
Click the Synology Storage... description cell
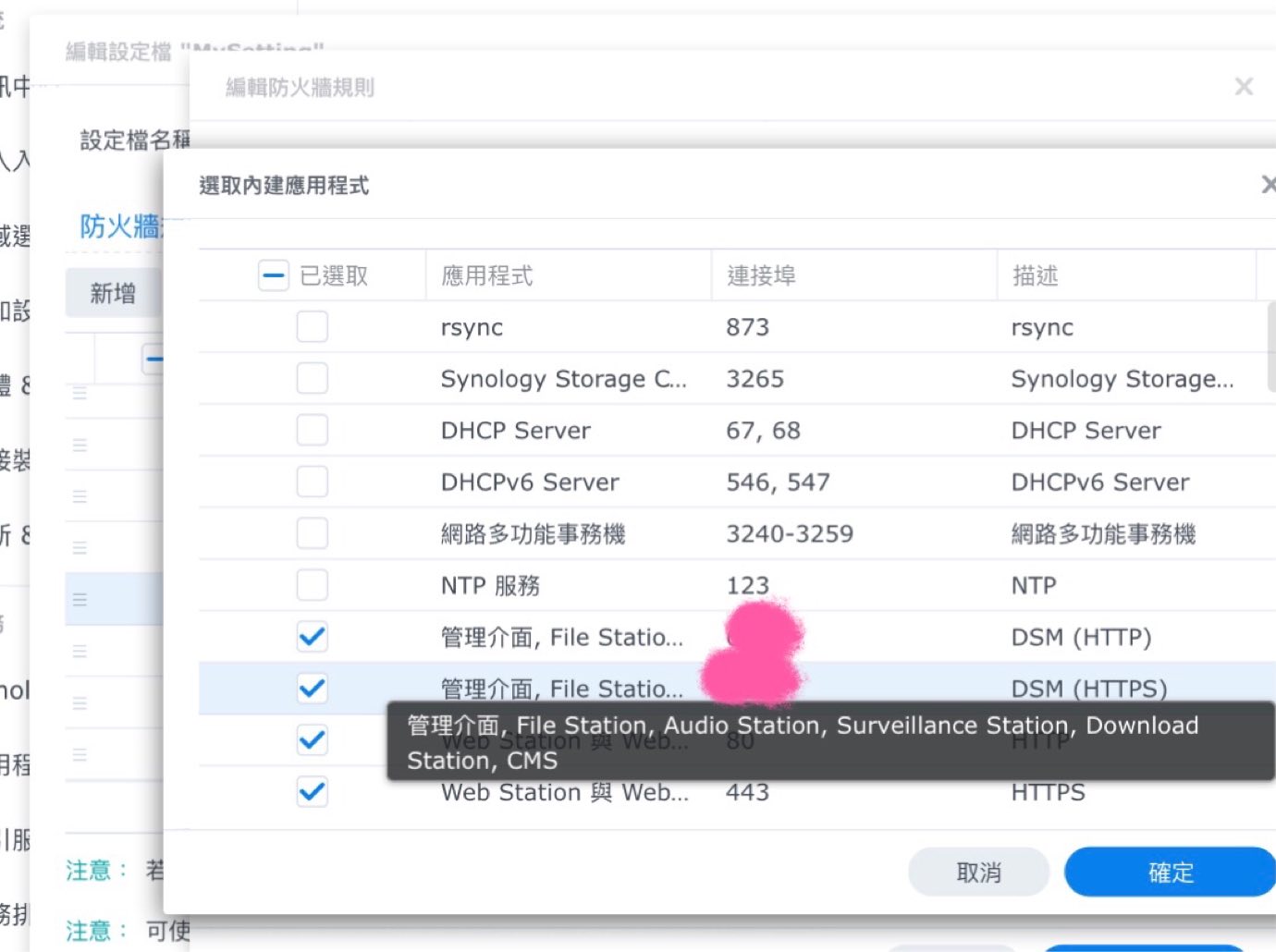[x=1123, y=379]
